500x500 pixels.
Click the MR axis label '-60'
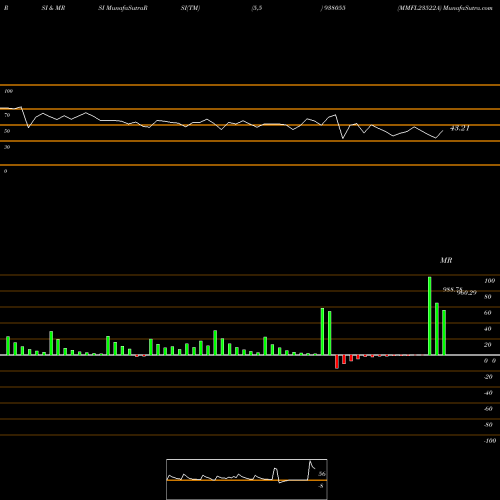(488, 409)
